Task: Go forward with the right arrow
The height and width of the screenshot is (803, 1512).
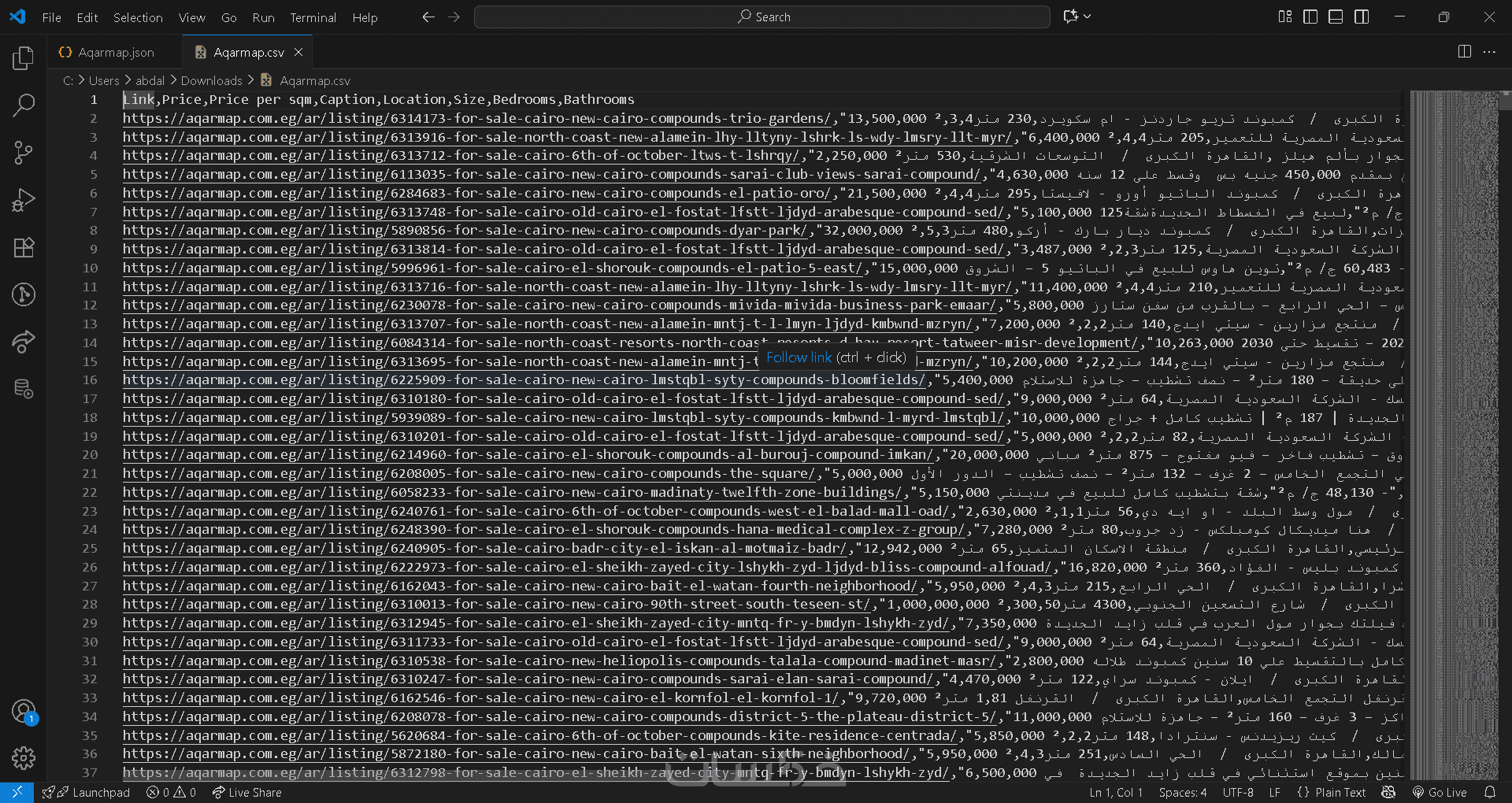Action: pos(454,17)
